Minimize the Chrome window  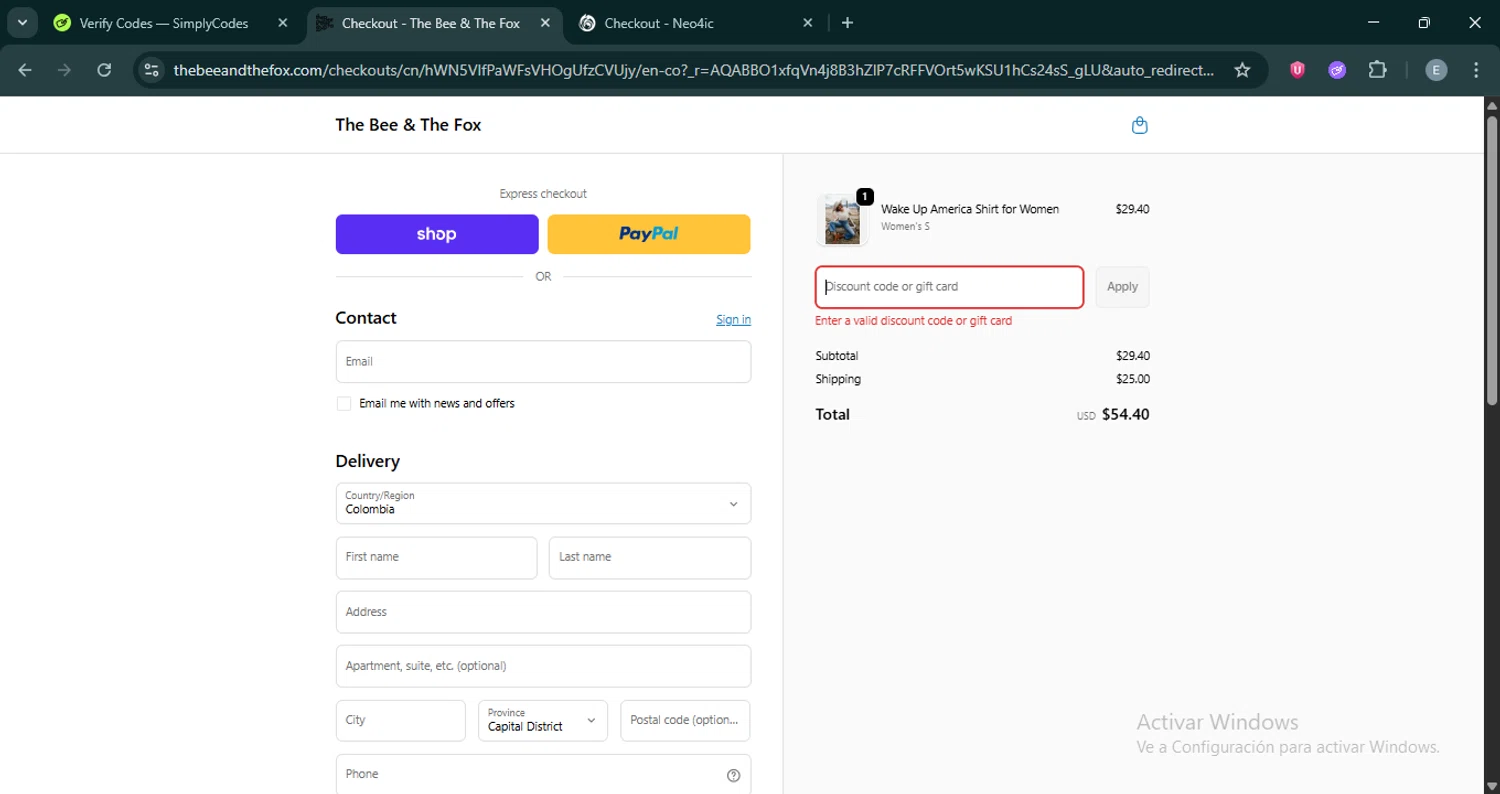pyautogui.click(x=1373, y=23)
